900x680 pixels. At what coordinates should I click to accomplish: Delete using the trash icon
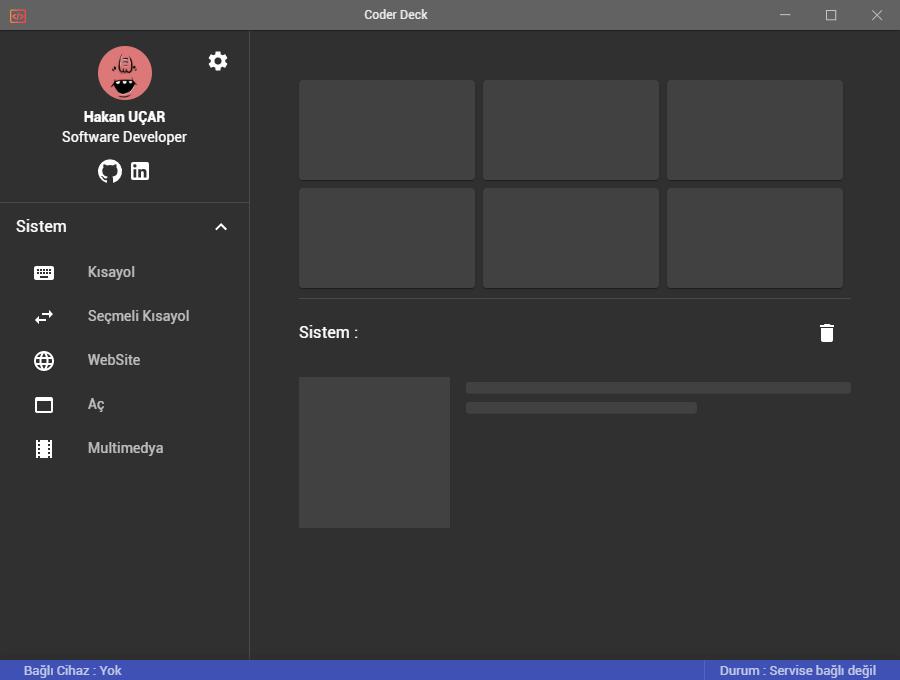pyautogui.click(x=827, y=333)
